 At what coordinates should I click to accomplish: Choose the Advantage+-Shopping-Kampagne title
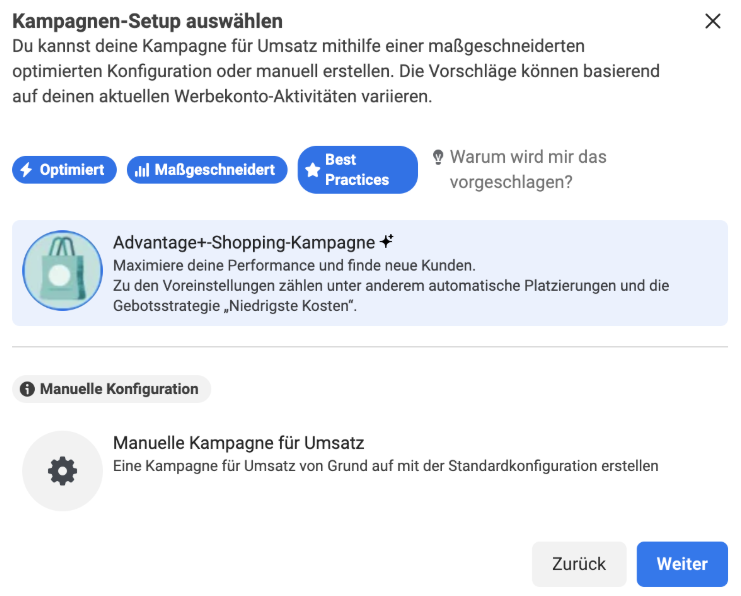point(243,242)
